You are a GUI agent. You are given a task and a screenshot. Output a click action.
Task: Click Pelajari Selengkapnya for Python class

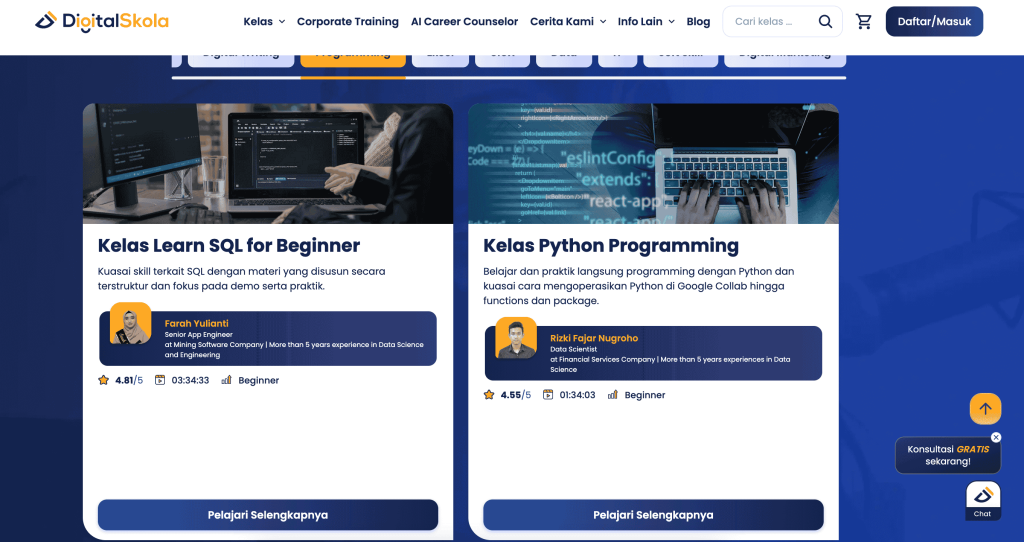[653, 515]
